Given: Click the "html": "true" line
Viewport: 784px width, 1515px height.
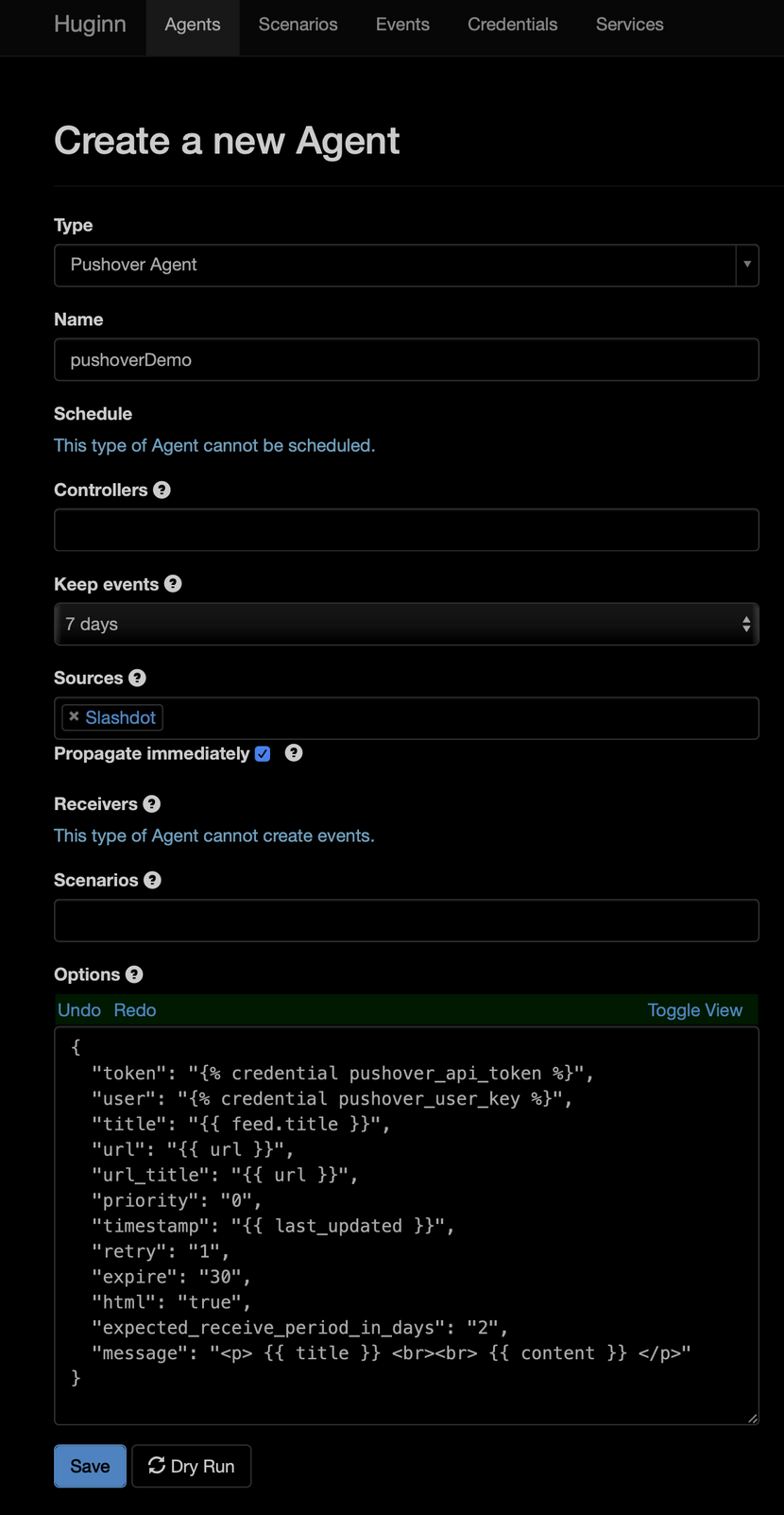Looking at the screenshot, I should click(171, 1302).
